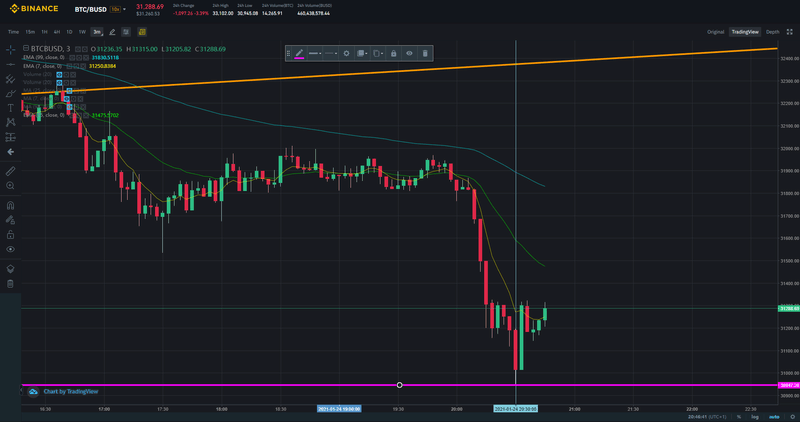Viewport: 800px width, 422px height.
Task: Open line settings gear in floating toolbar
Action: click(x=346, y=53)
